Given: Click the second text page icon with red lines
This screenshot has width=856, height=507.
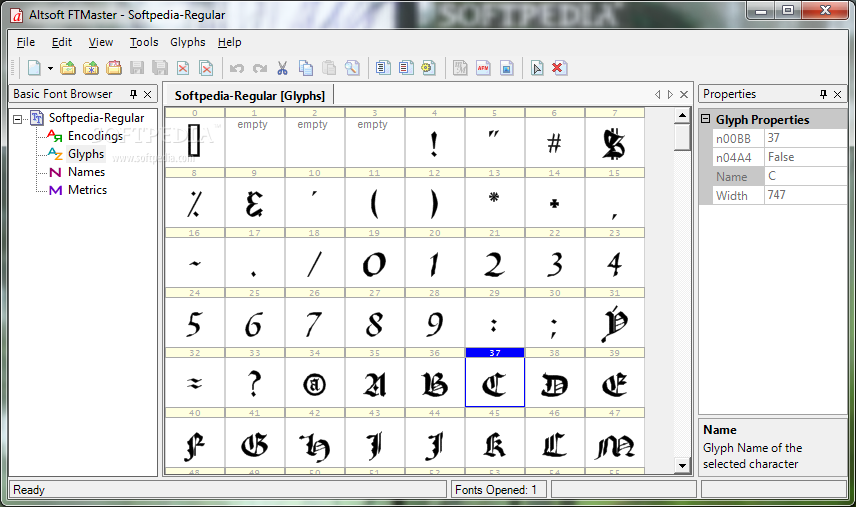Looking at the screenshot, I should [406, 68].
